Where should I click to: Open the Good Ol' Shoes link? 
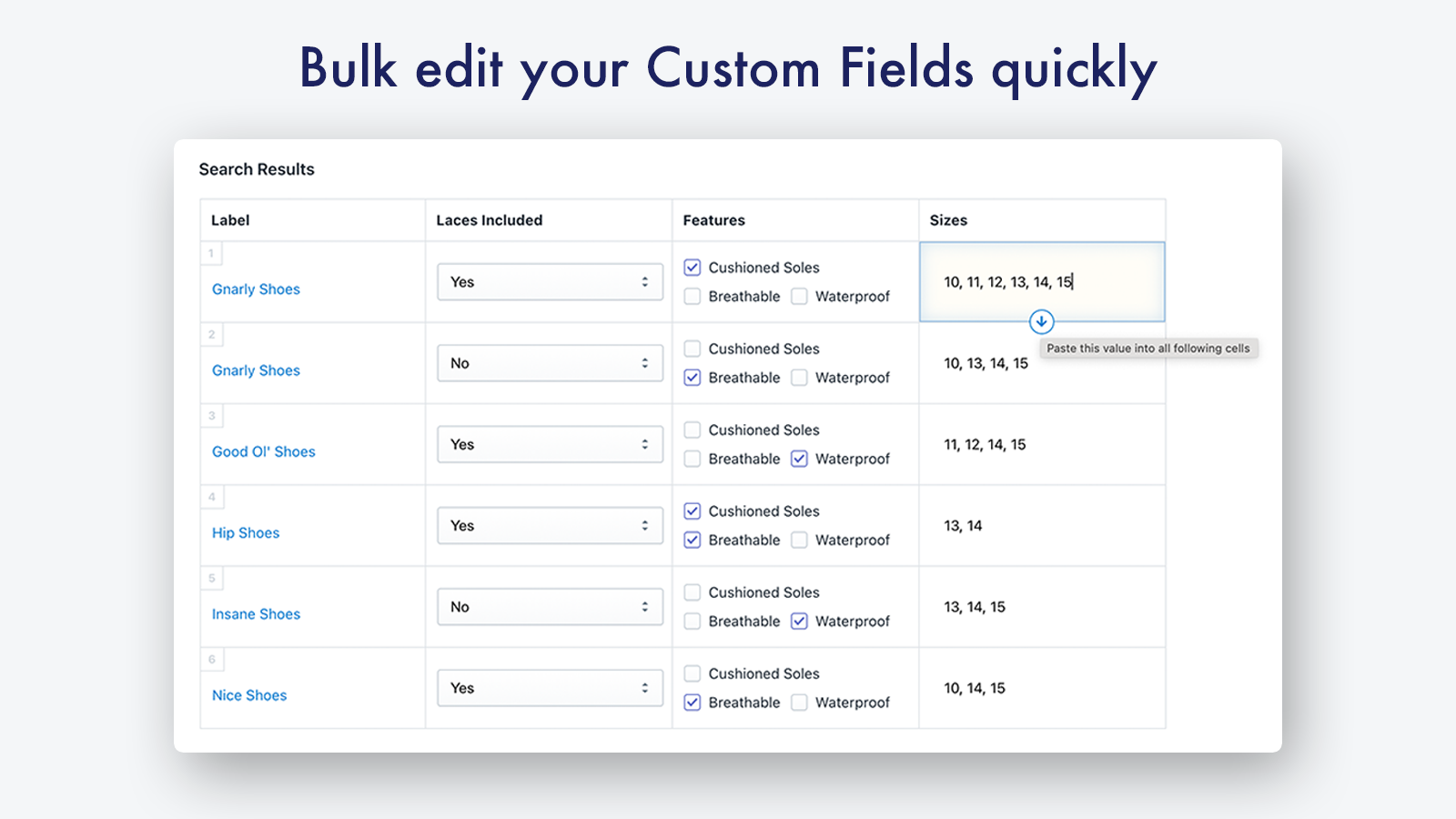coord(263,452)
